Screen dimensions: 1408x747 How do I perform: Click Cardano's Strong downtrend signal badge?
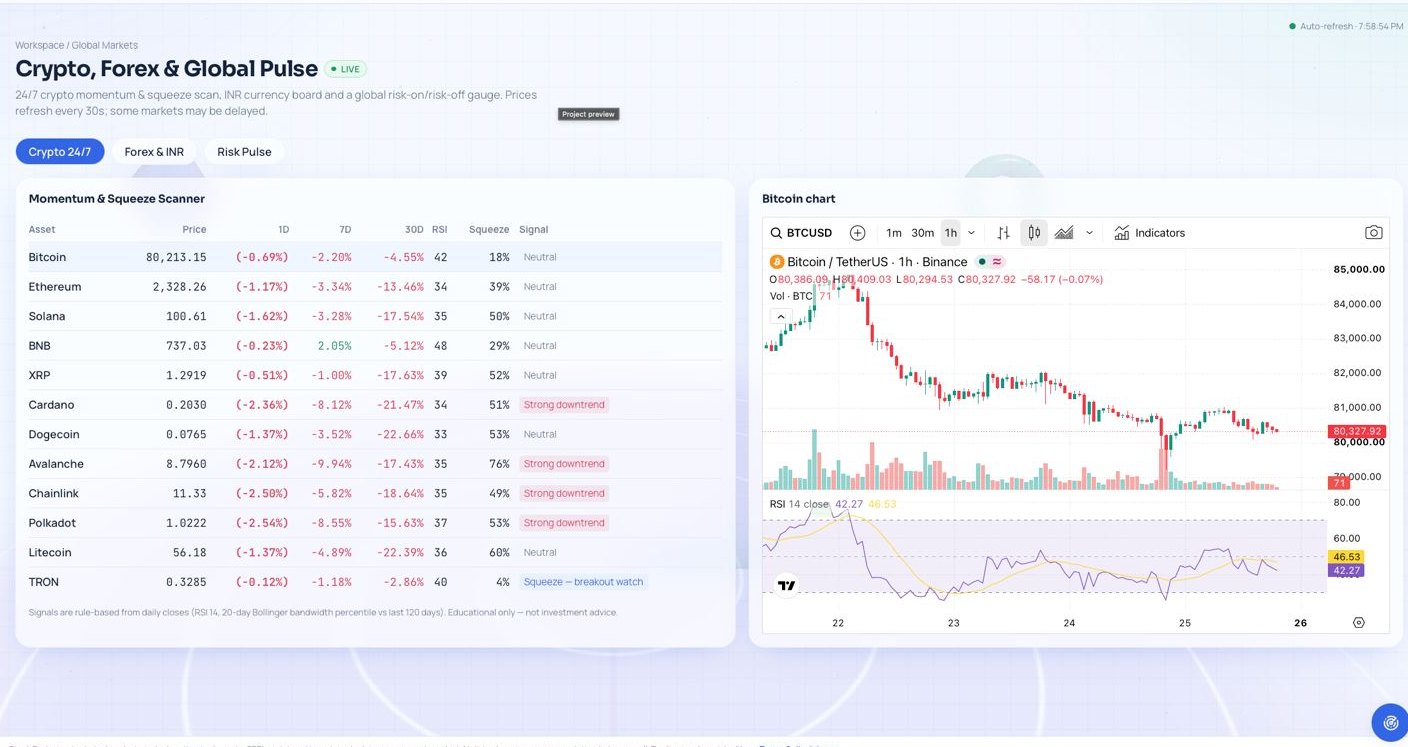[565, 405]
